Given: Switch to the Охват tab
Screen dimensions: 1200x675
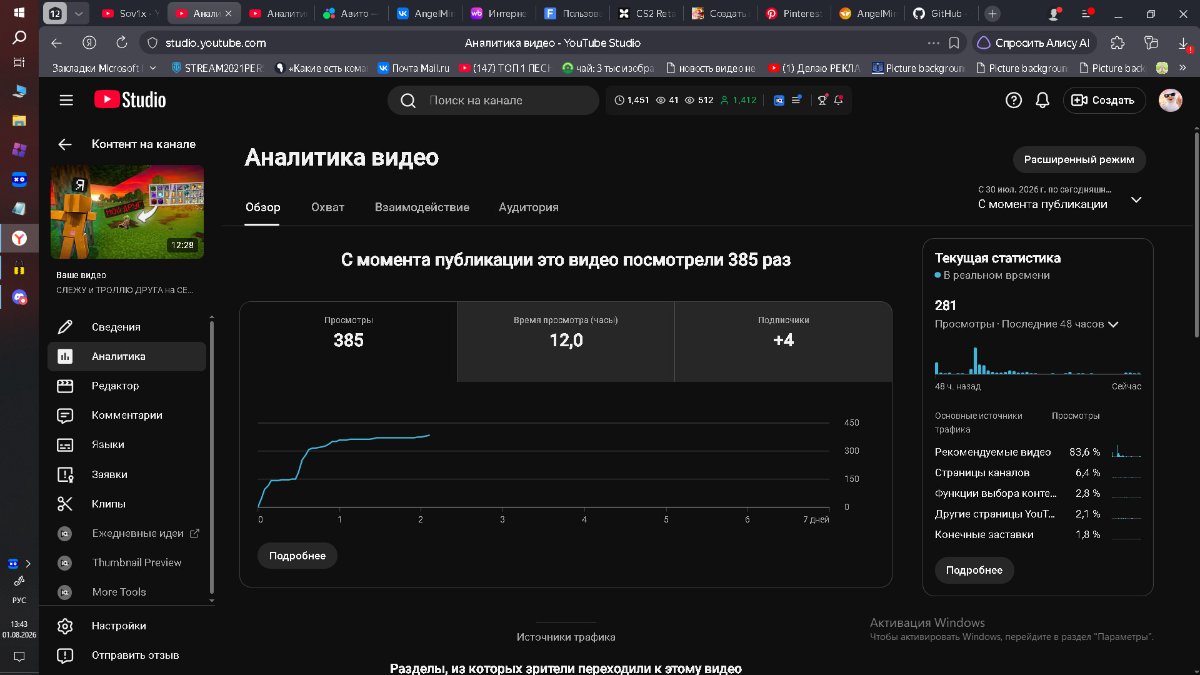Looking at the screenshot, I should 327,207.
